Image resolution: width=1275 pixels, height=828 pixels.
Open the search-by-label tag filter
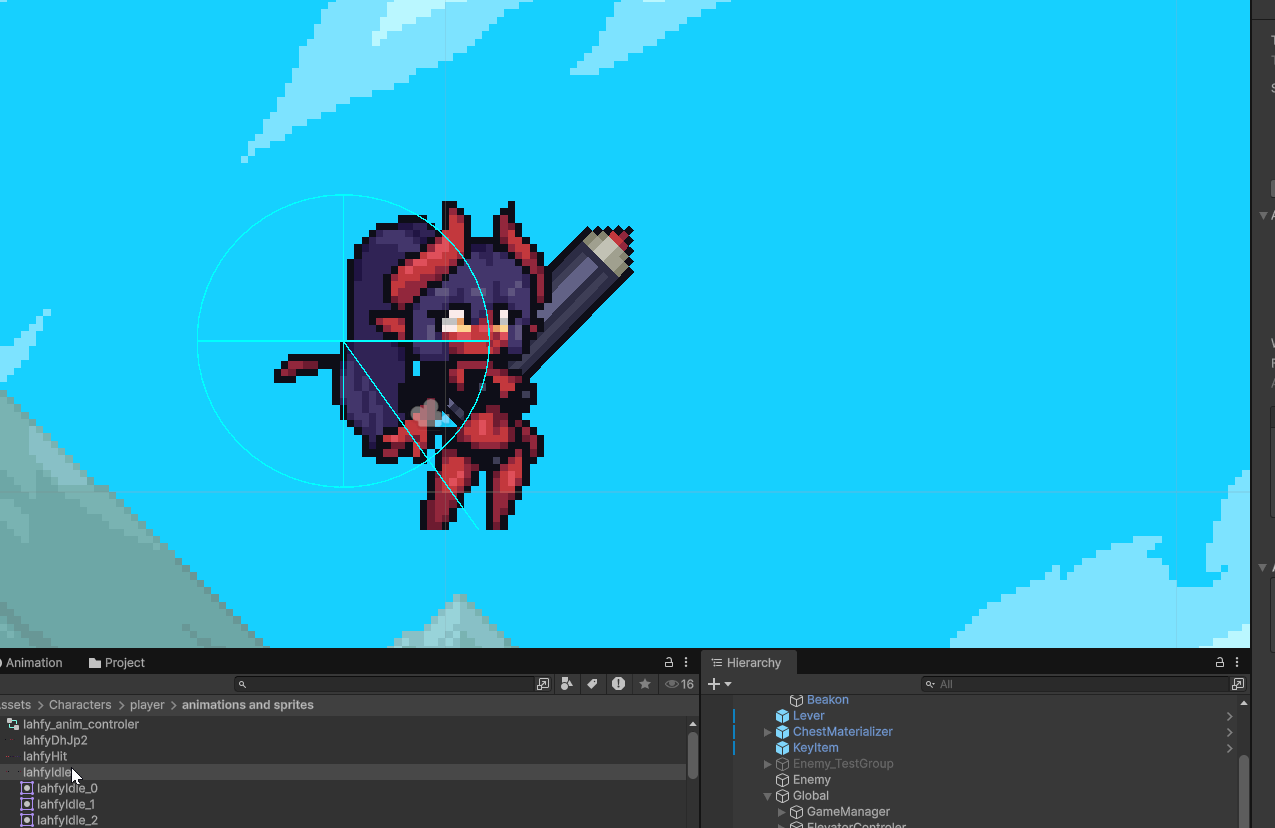[592, 684]
